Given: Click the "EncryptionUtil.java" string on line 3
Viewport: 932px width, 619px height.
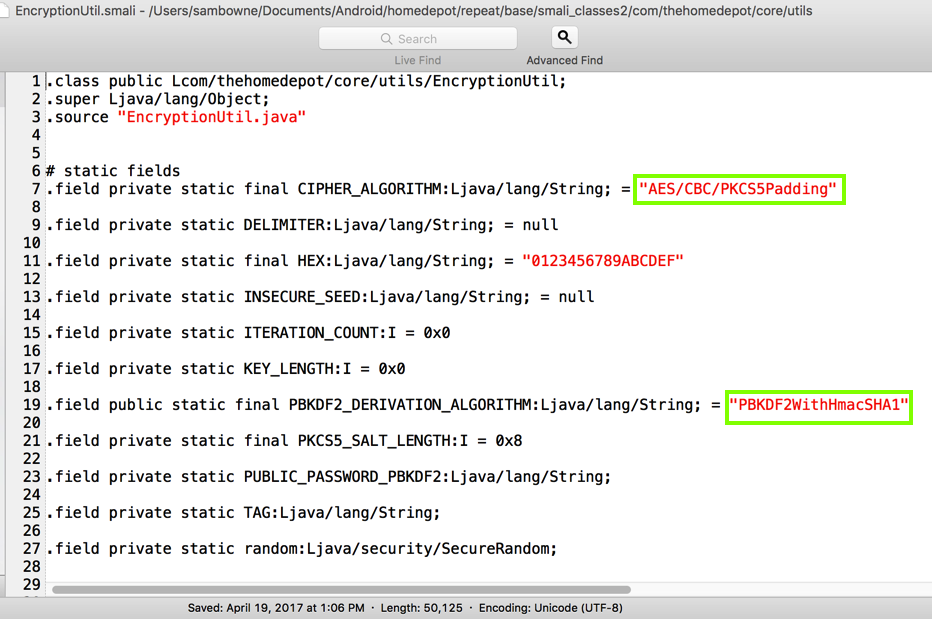Looking at the screenshot, I should point(212,117).
